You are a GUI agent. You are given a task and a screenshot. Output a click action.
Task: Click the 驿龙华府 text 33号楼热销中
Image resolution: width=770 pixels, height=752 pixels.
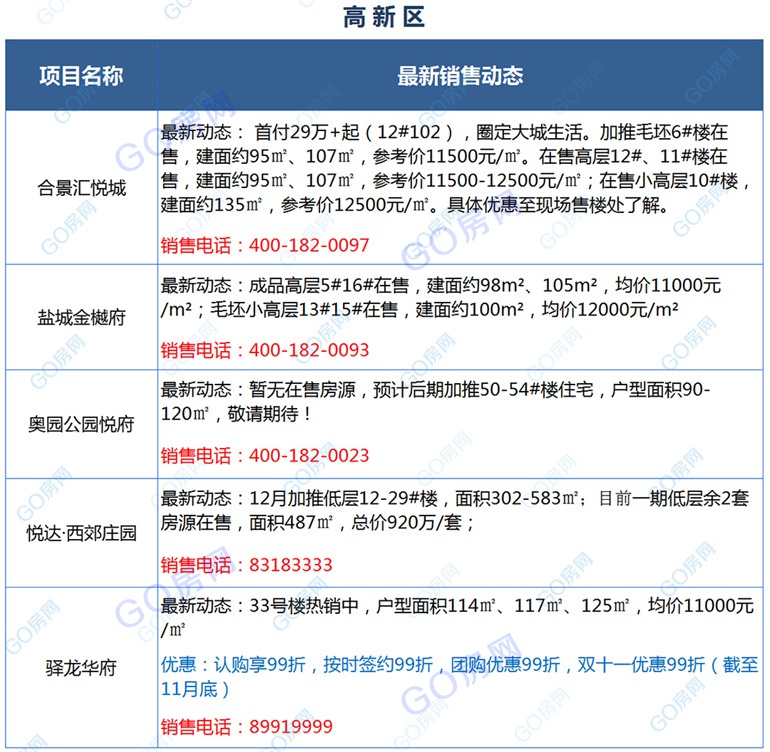(304, 606)
